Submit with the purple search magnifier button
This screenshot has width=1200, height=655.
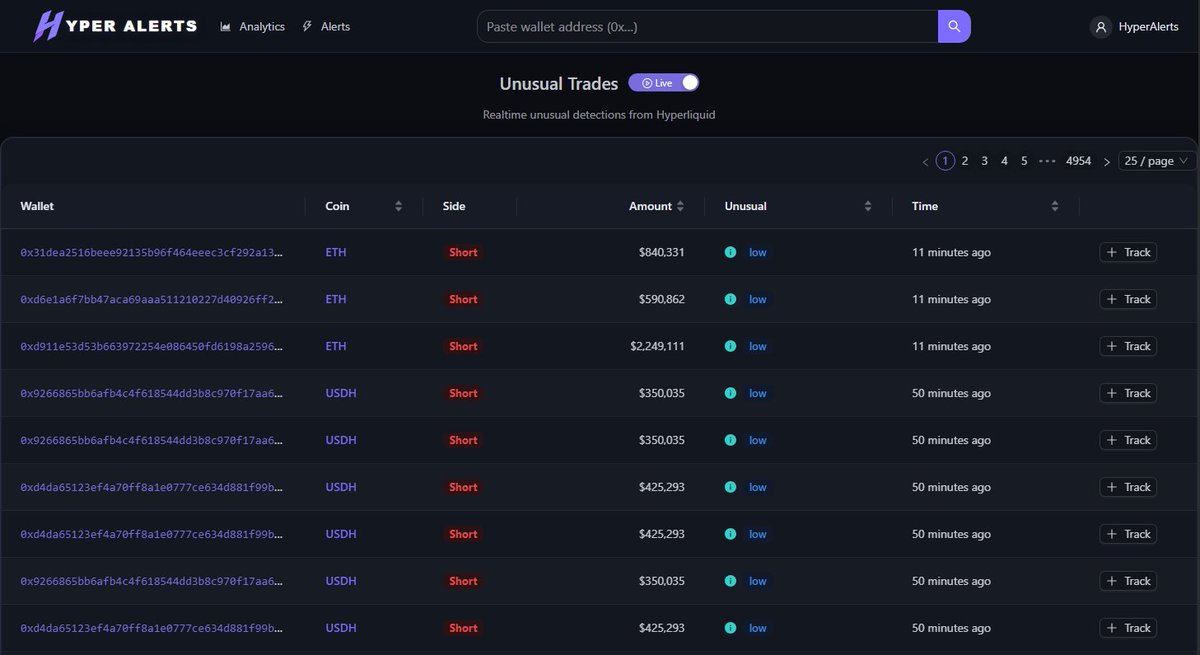[x=954, y=27]
